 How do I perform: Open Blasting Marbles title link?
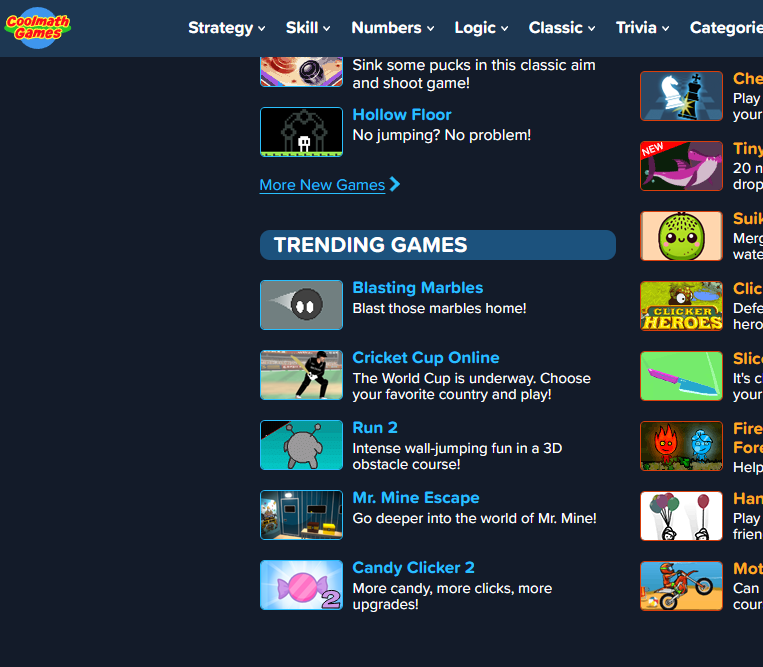(418, 288)
